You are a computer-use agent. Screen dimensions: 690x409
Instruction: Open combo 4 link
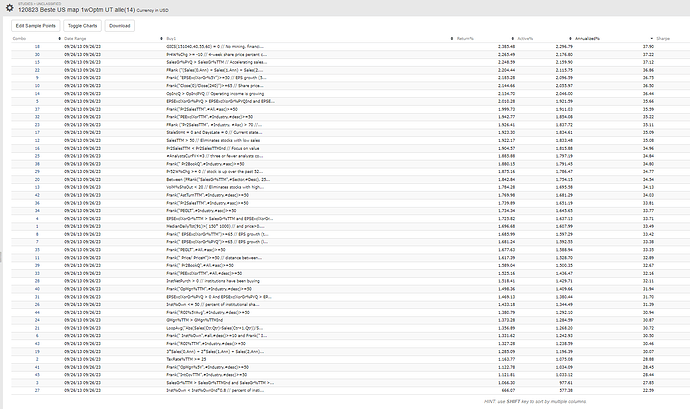37,219
